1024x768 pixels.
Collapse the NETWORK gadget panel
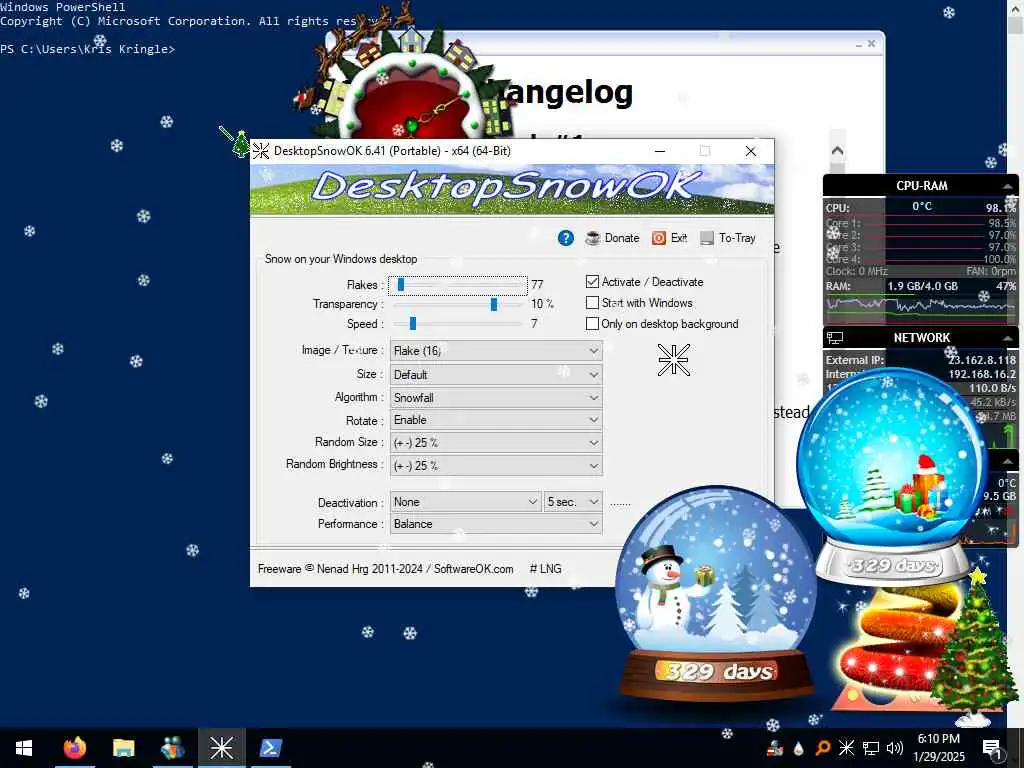point(1006,338)
